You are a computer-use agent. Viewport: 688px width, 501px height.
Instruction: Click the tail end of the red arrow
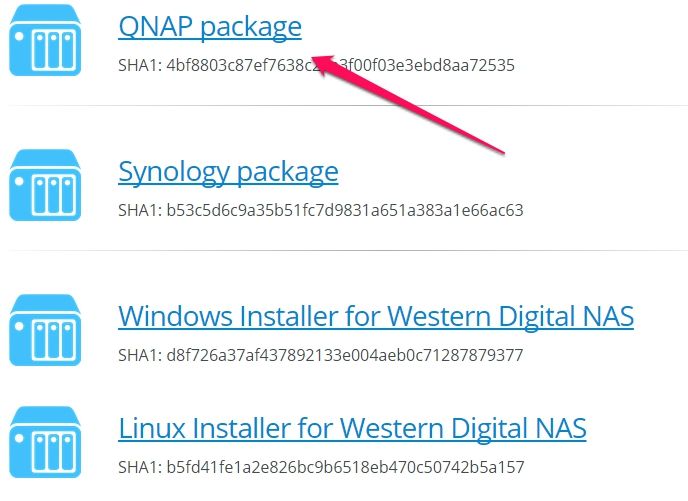[500, 152]
